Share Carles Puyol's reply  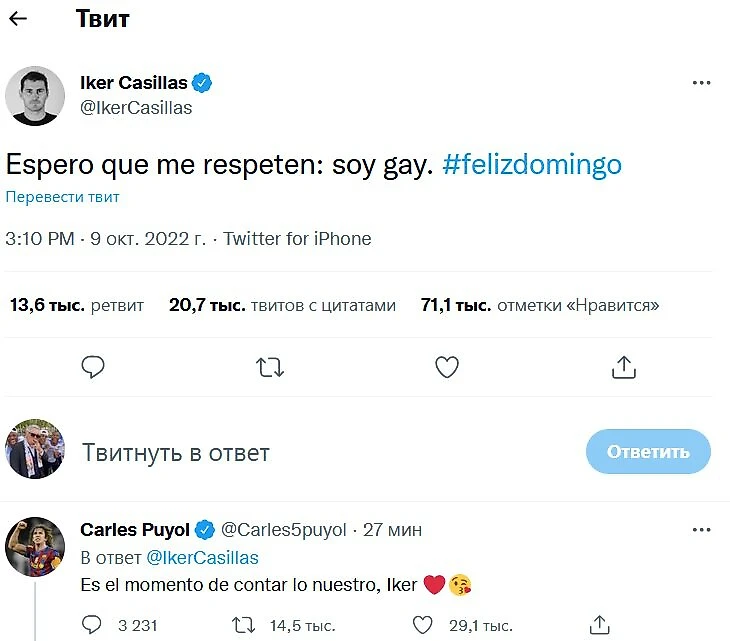pos(602,625)
